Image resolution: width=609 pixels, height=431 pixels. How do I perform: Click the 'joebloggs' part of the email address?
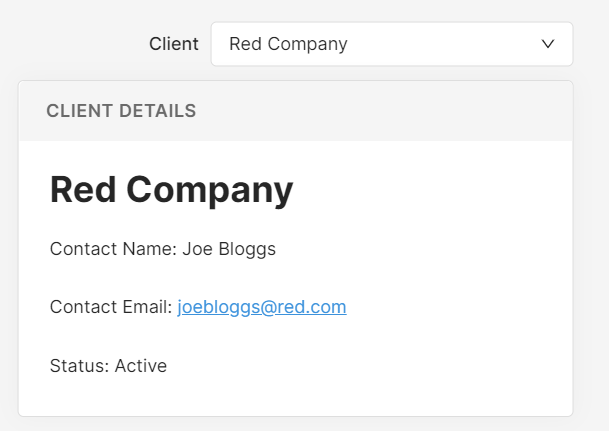(219, 308)
